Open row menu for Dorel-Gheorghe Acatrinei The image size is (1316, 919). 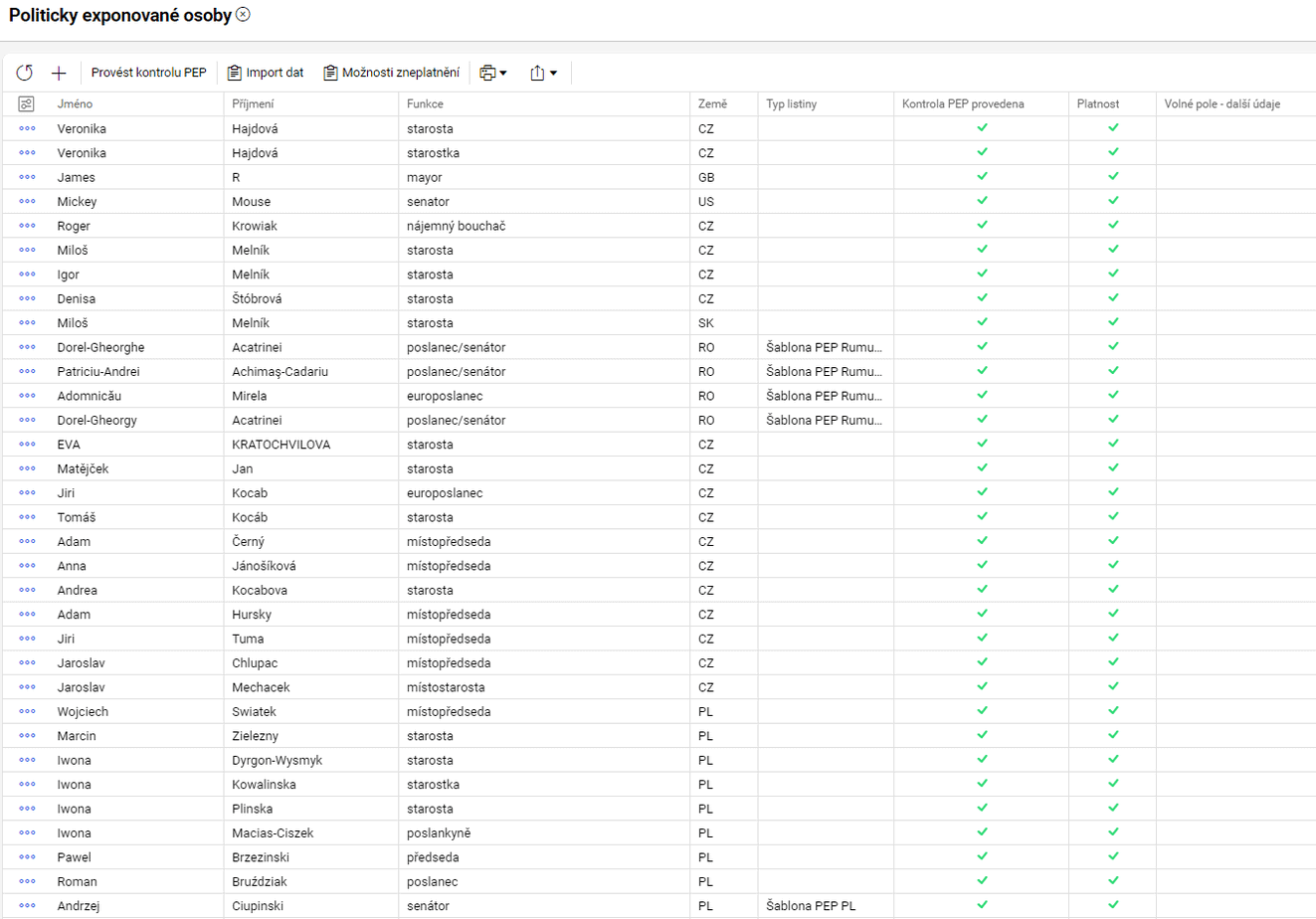pos(27,347)
